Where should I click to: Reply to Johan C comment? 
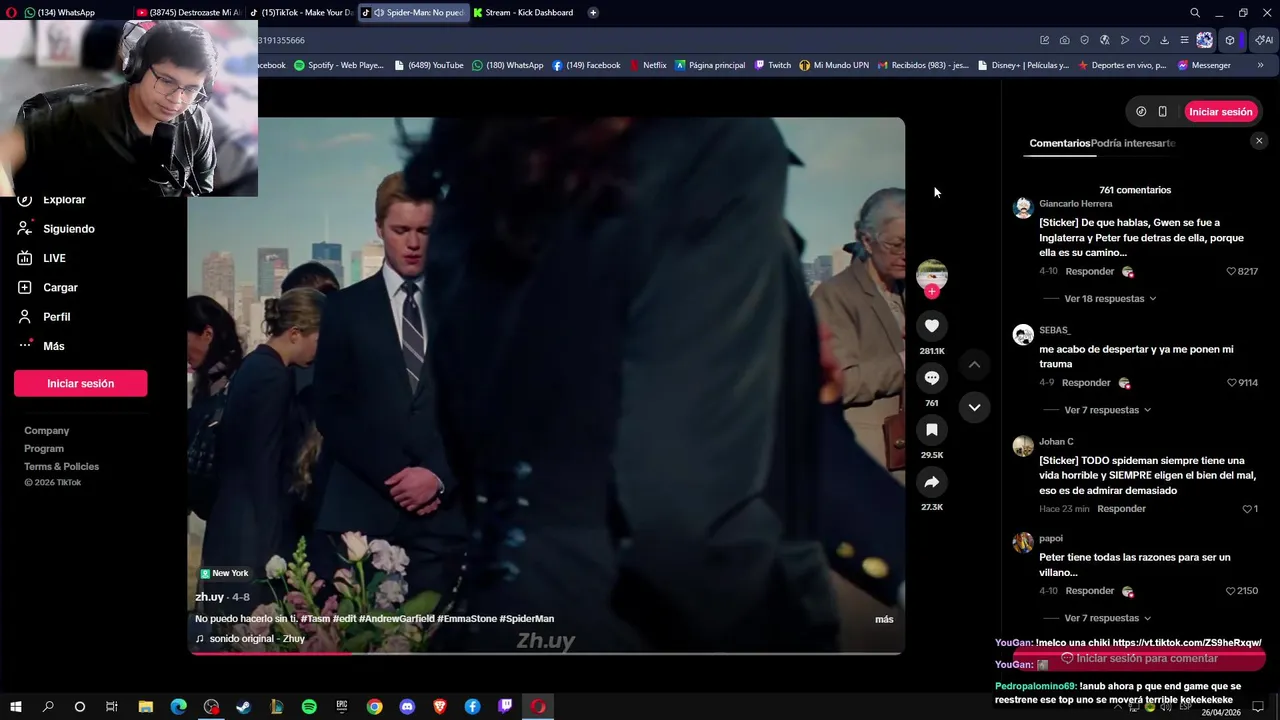pyautogui.click(x=1121, y=509)
